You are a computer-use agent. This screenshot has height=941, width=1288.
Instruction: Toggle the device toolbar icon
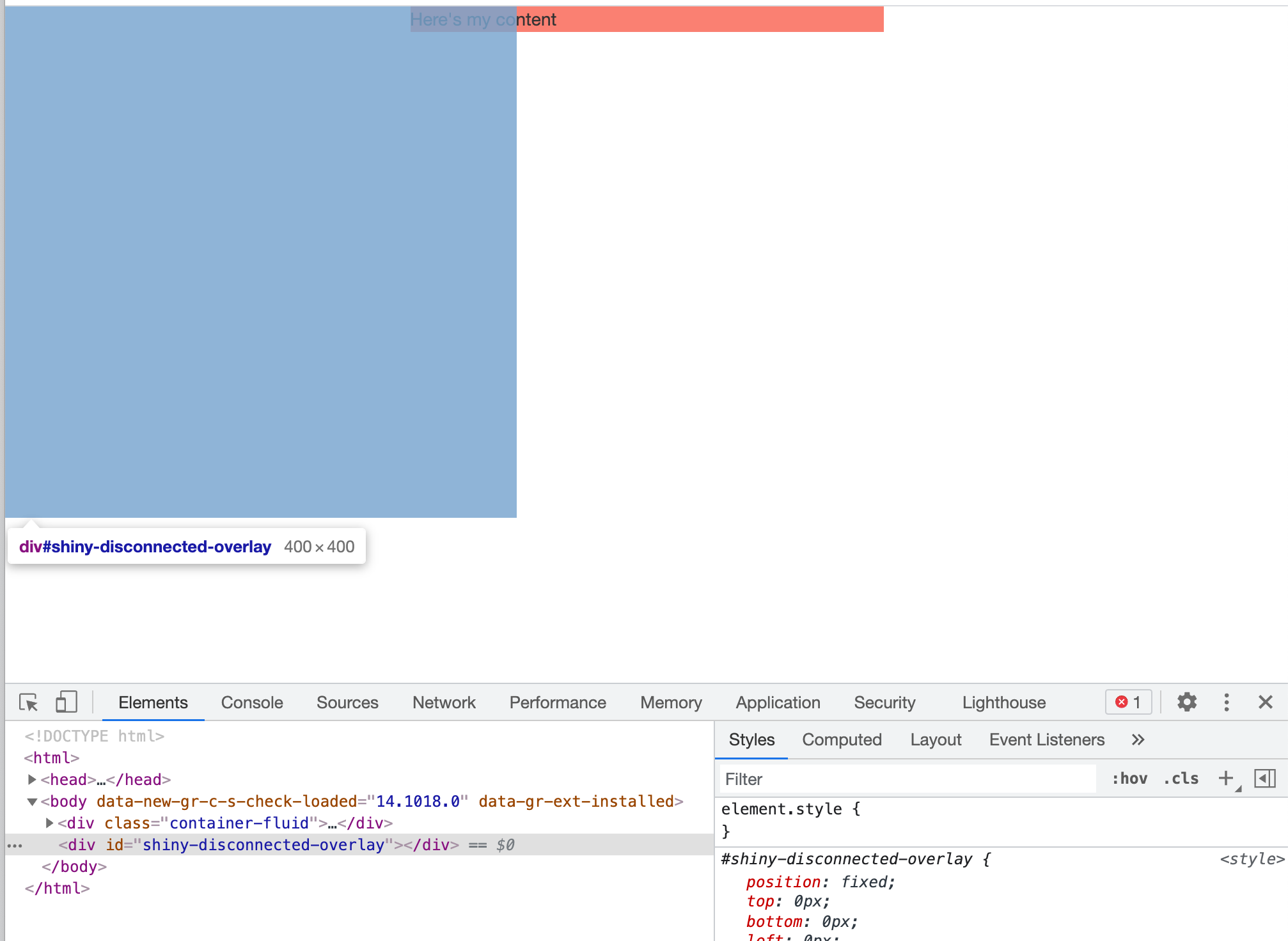[x=66, y=702]
